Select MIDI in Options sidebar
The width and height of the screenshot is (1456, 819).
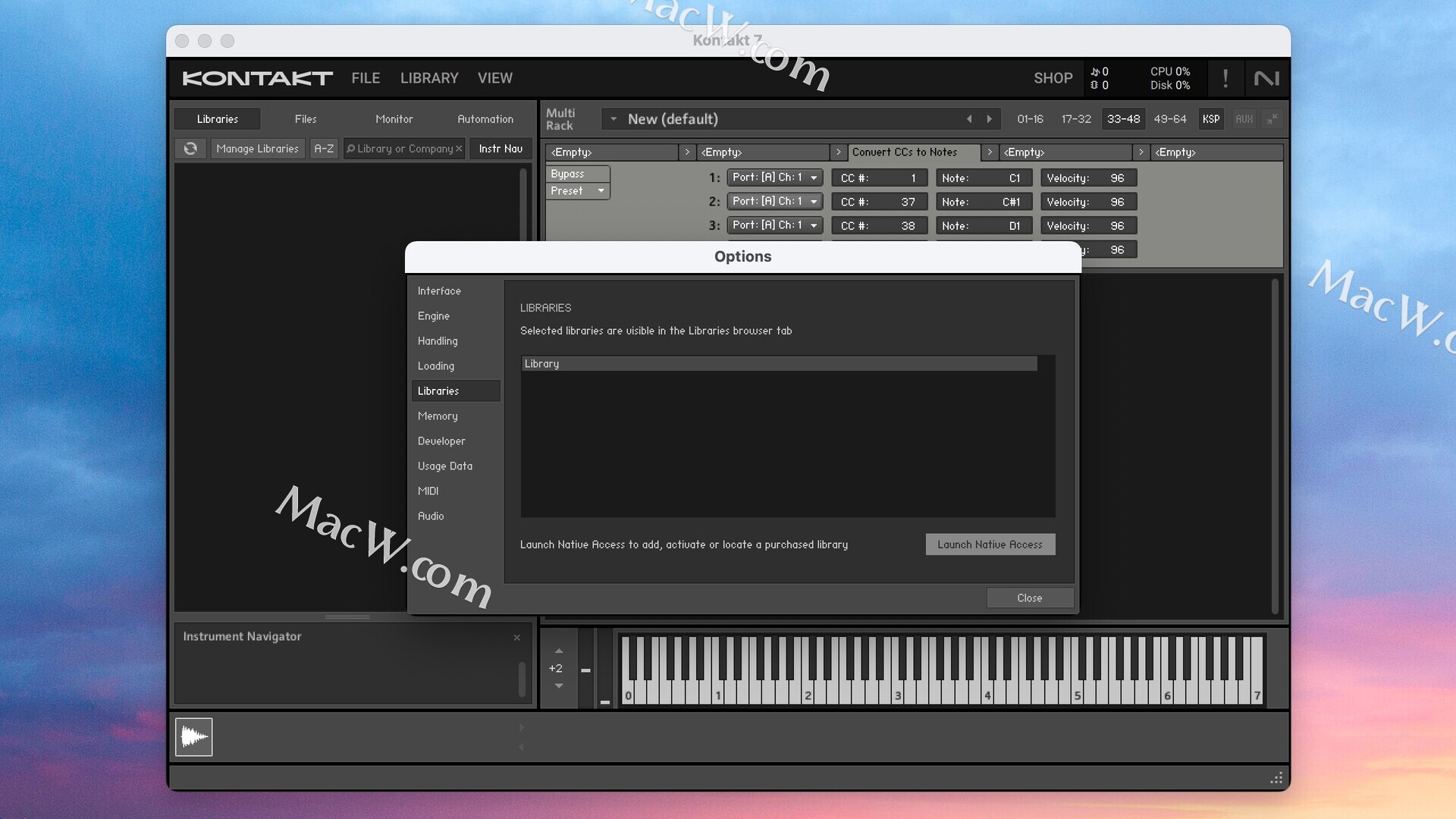tap(428, 491)
